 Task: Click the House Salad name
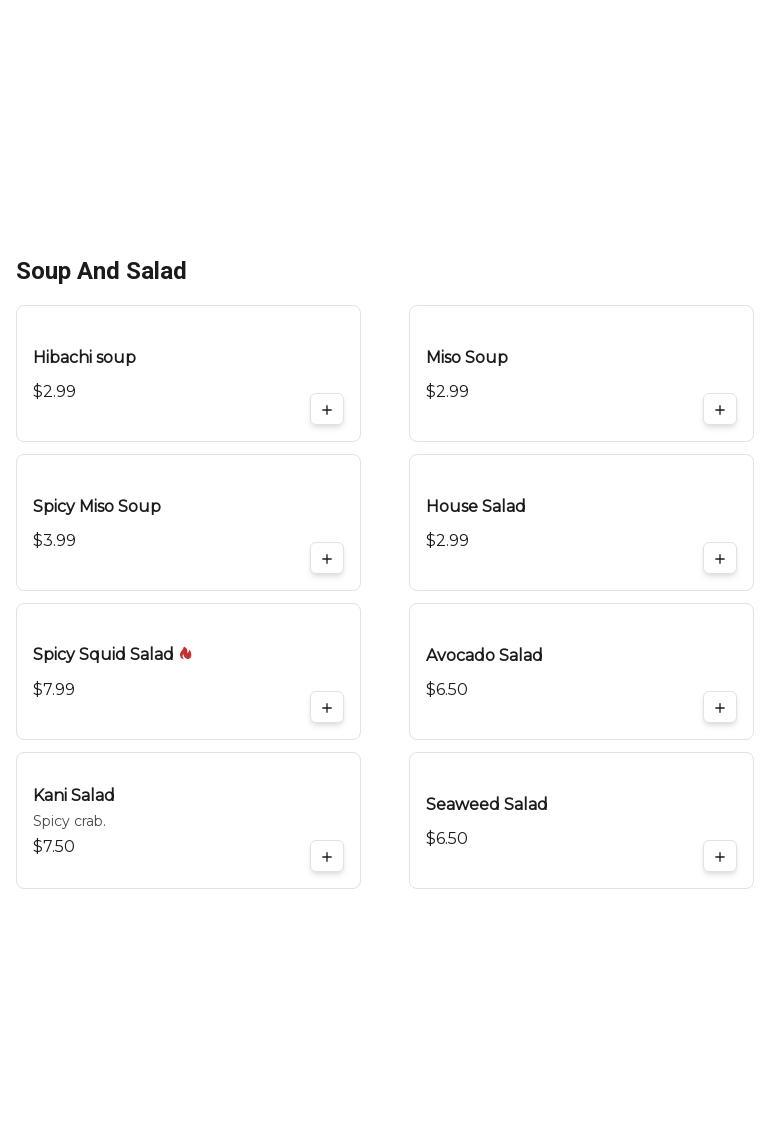476,506
